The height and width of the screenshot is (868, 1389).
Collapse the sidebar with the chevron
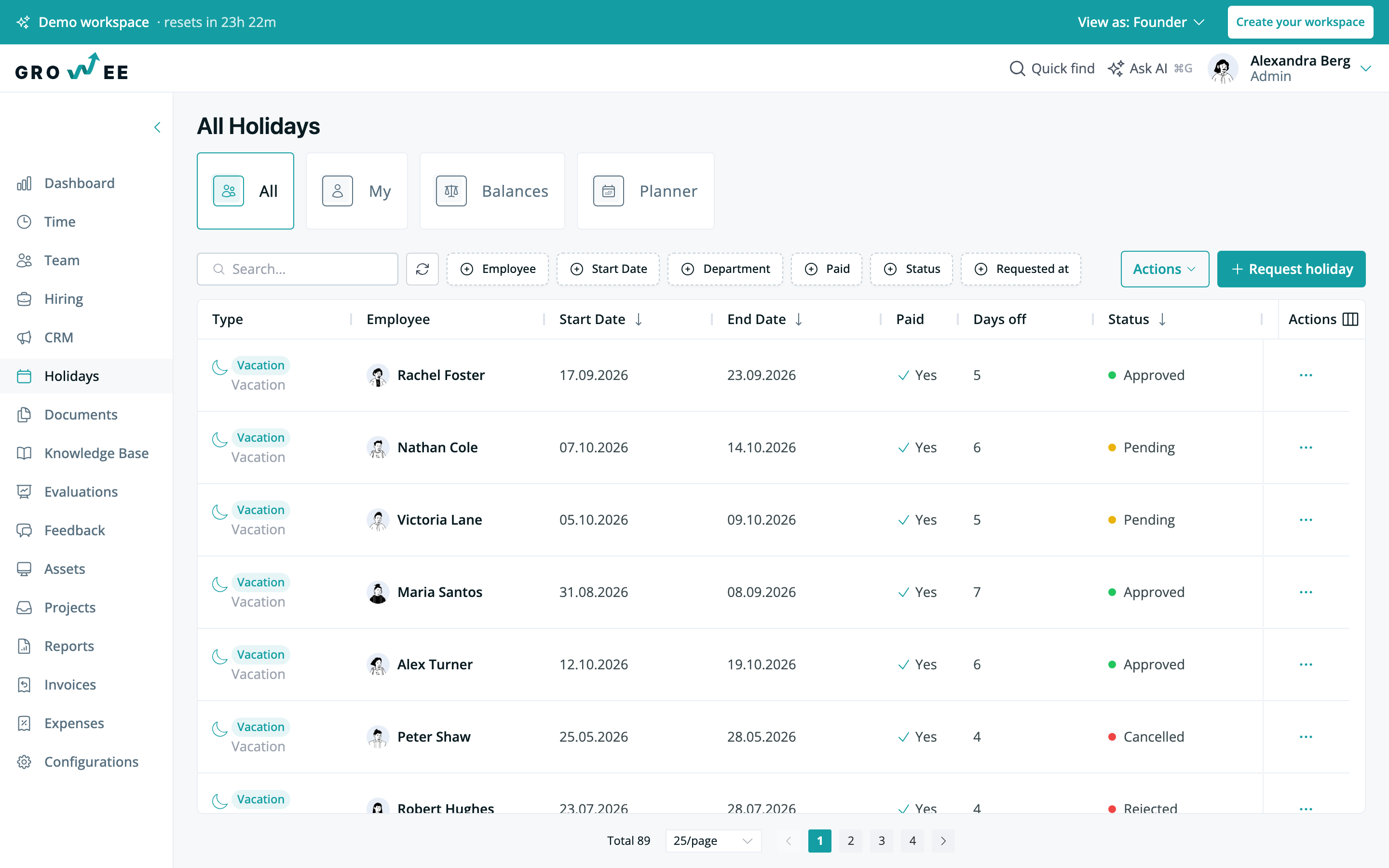click(x=157, y=127)
